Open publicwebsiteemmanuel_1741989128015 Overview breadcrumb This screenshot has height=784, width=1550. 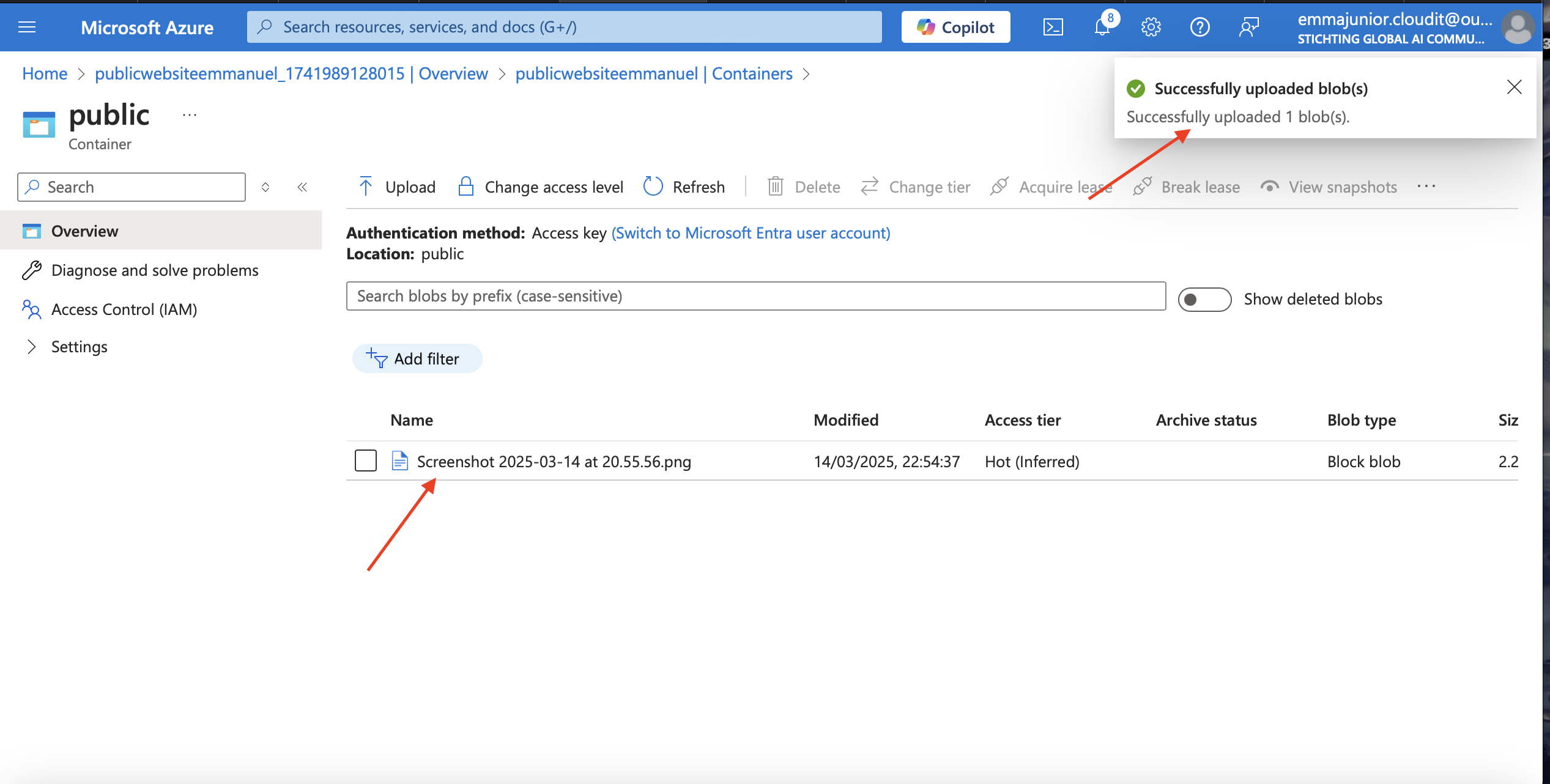point(291,73)
